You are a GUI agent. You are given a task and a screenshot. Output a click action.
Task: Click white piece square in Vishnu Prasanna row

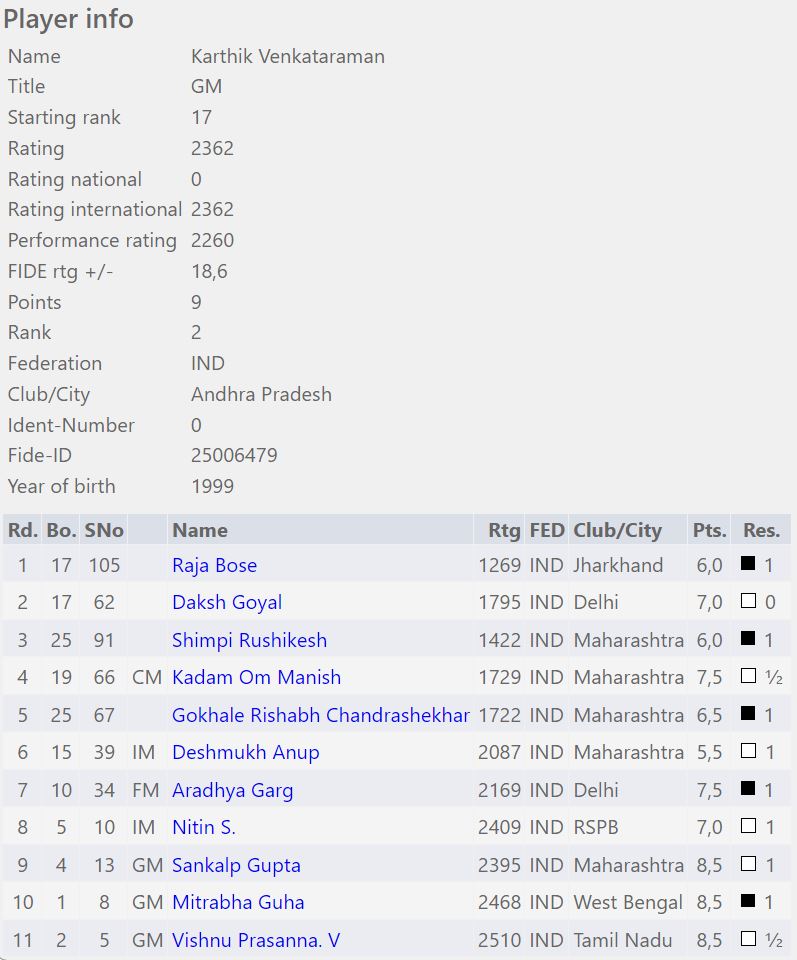click(x=747, y=939)
